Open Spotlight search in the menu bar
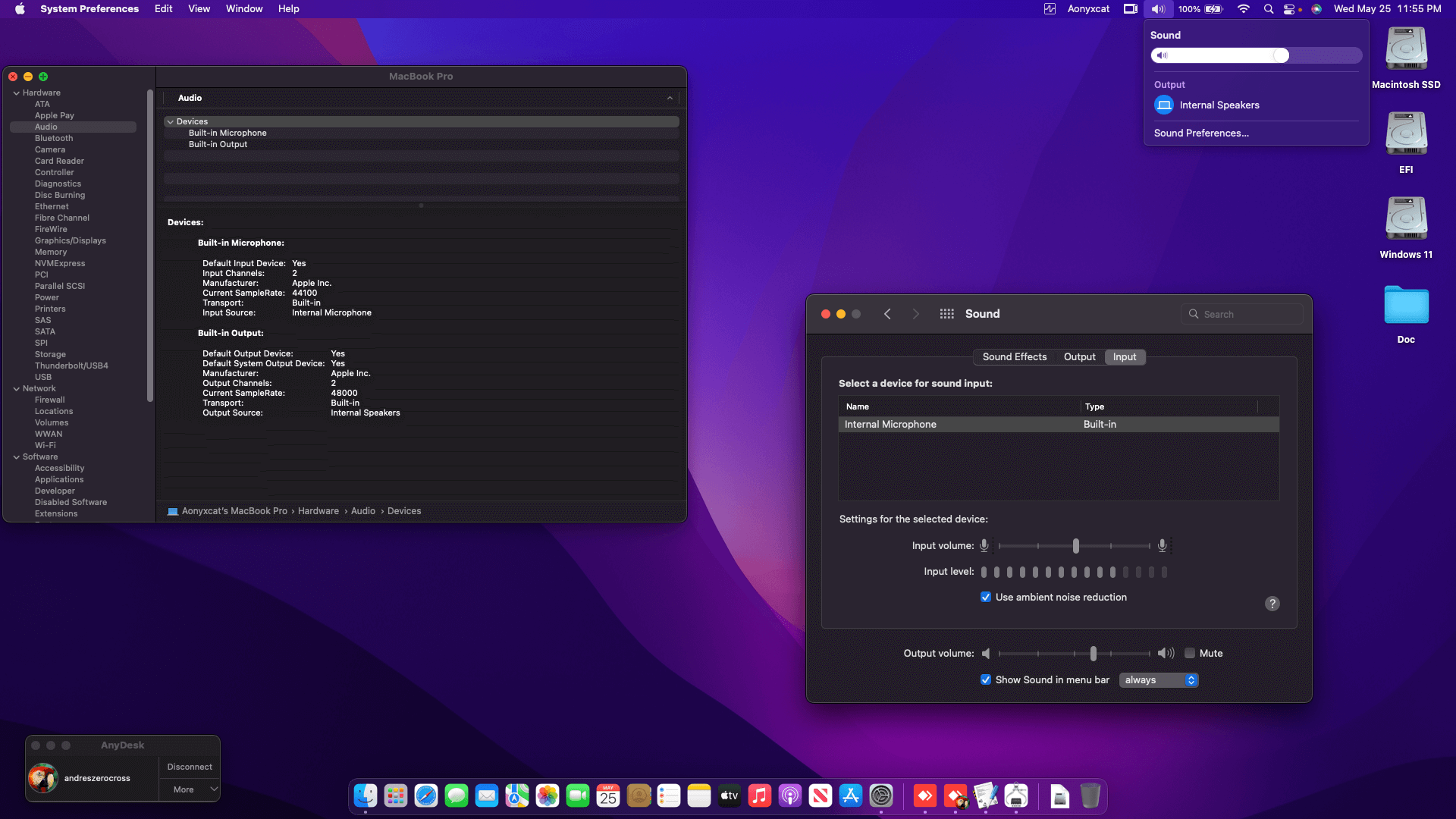The width and height of the screenshot is (1456, 819). 1269,9
